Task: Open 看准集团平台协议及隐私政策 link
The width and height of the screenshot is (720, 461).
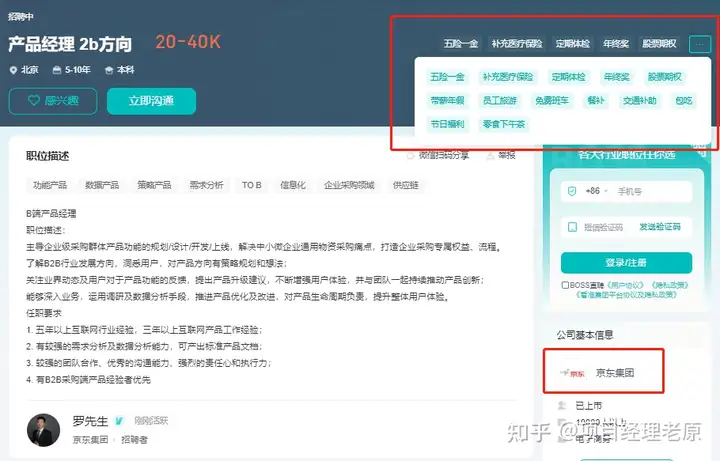Action: [626, 294]
